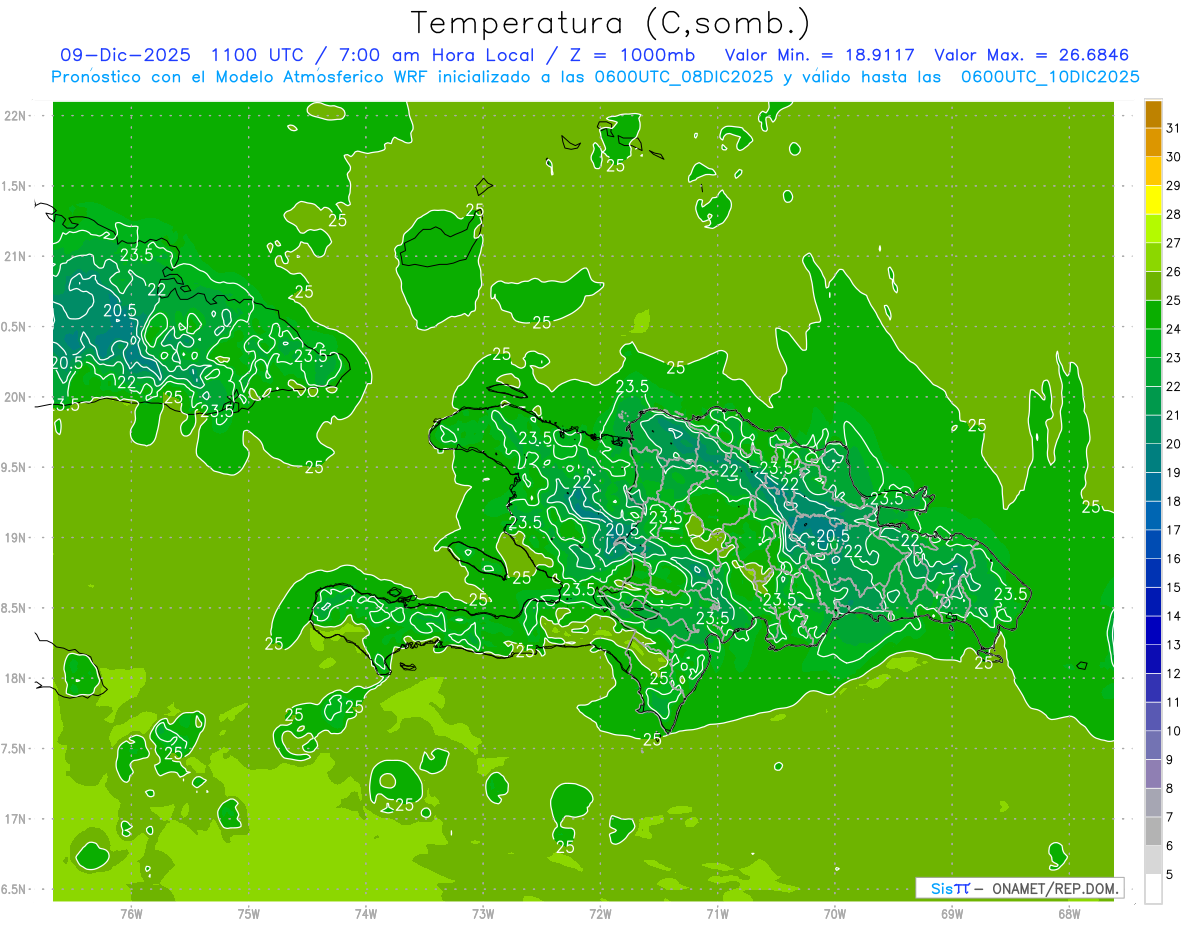Click the legend scale value "16"

coord(1173,558)
